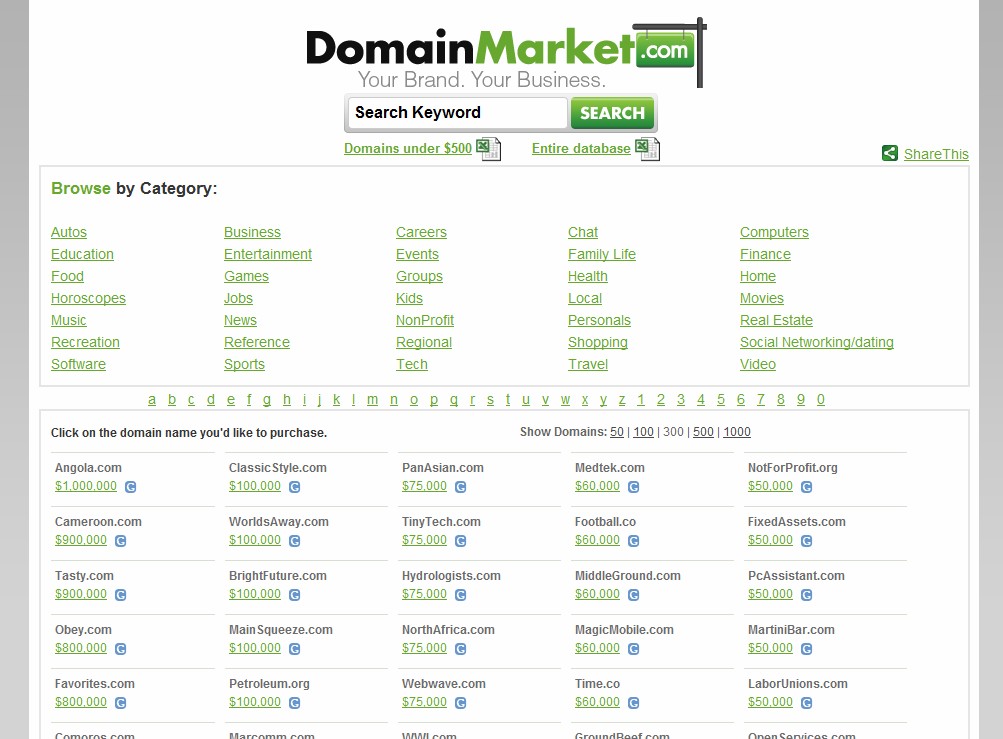
Task: Click the green ShareThis icon
Action: pos(890,153)
